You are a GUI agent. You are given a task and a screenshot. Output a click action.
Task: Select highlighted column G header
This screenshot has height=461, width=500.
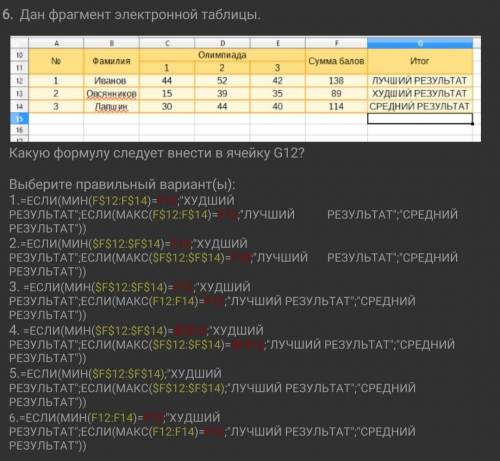420,43
